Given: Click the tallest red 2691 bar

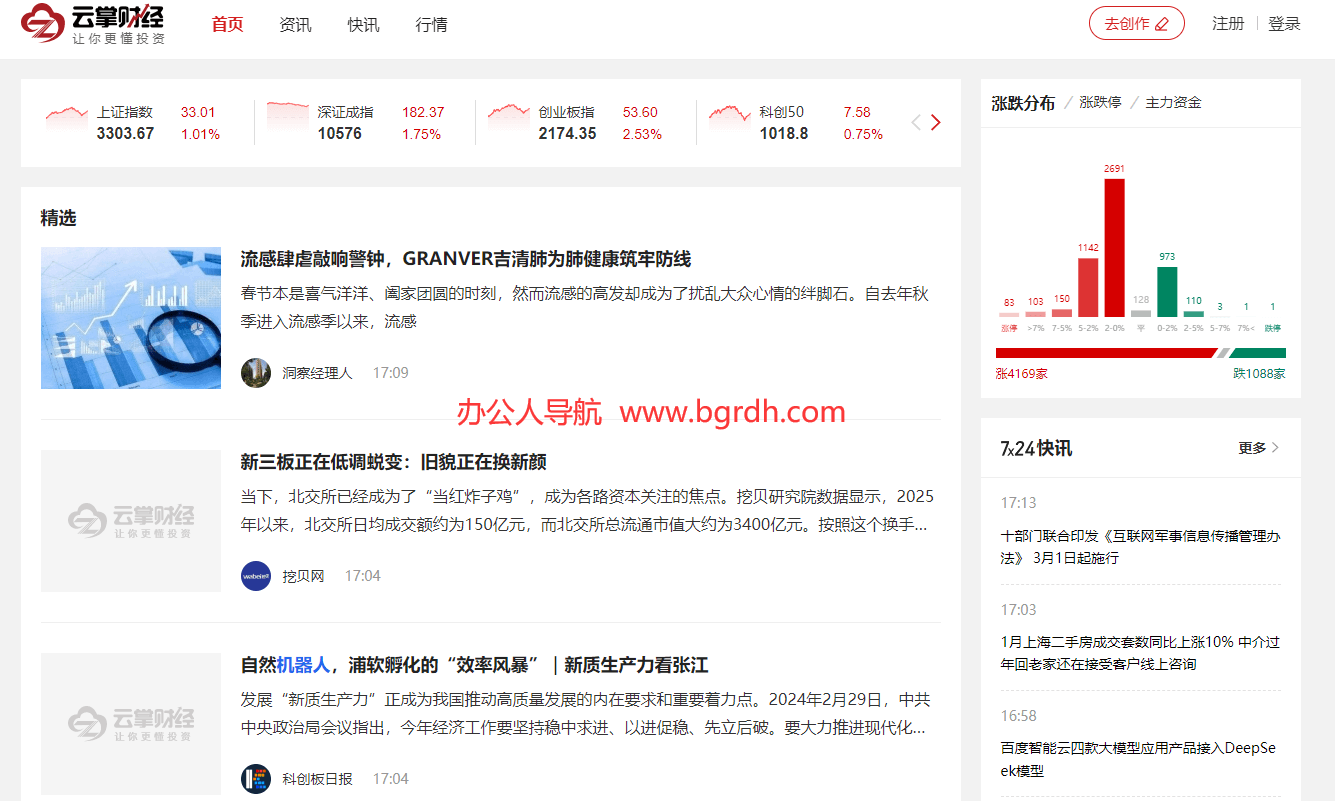Looking at the screenshot, I should point(1114,247).
